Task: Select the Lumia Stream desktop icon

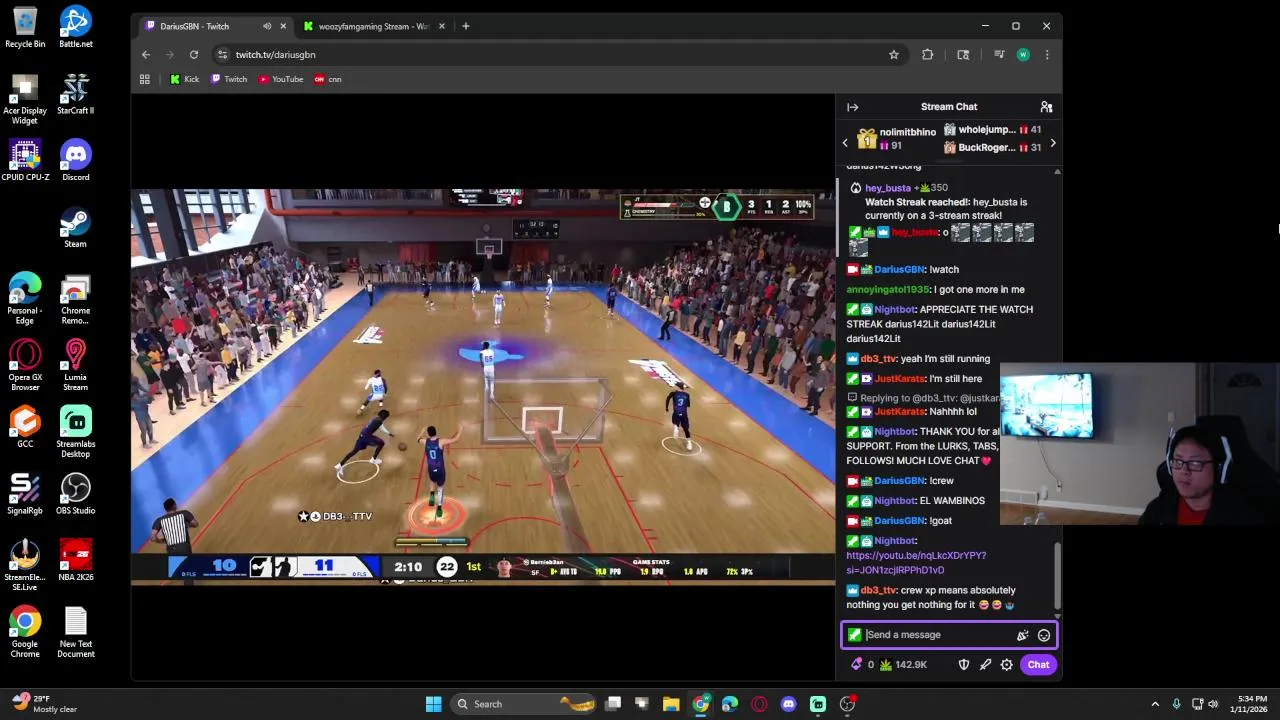Action: [x=76, y=365]
